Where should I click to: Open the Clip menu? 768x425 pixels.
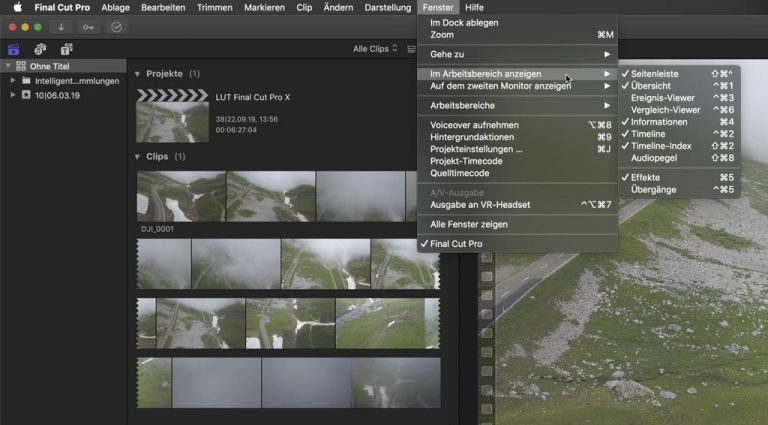point(304,7)
